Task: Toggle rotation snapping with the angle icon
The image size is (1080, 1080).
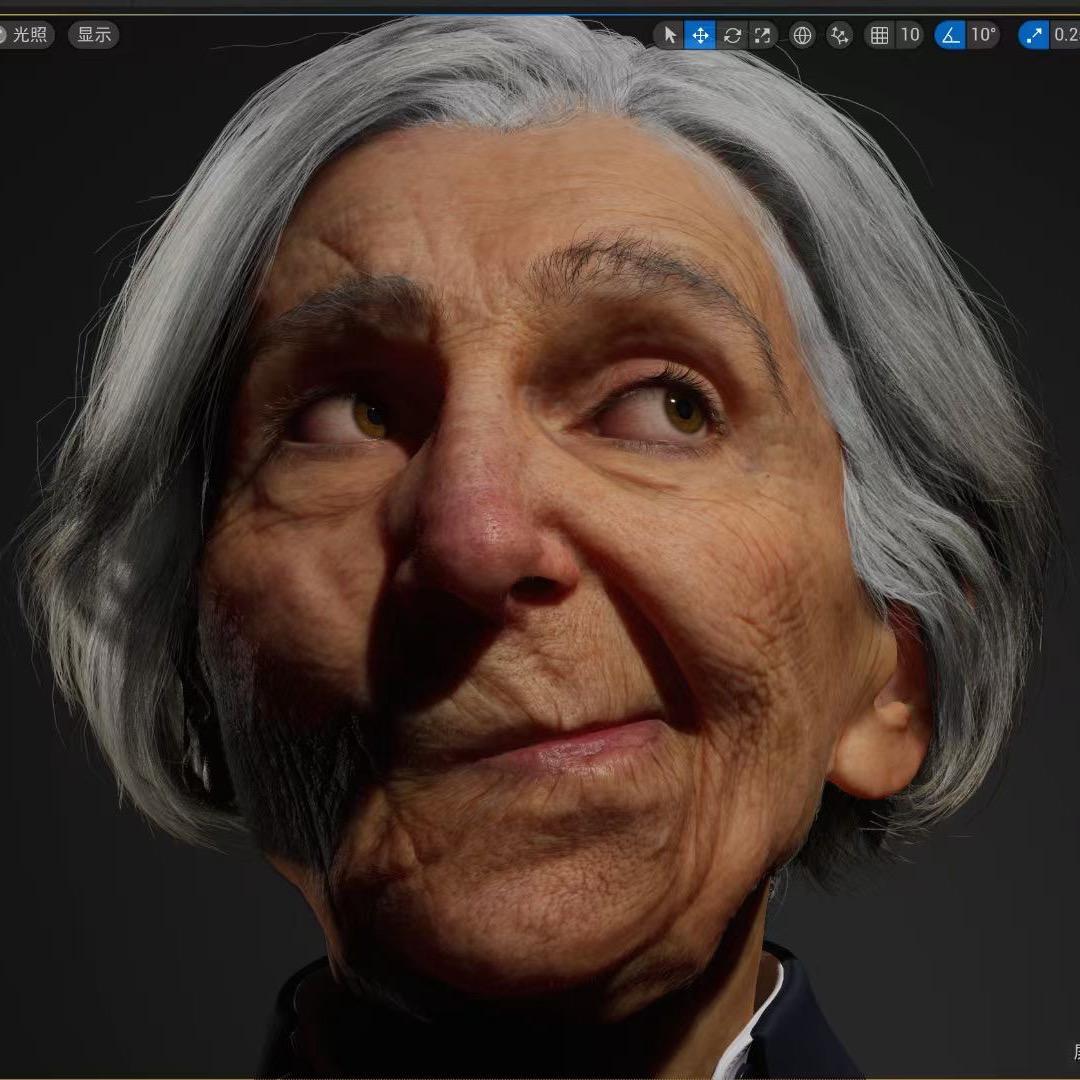Action: click(950, 36)
